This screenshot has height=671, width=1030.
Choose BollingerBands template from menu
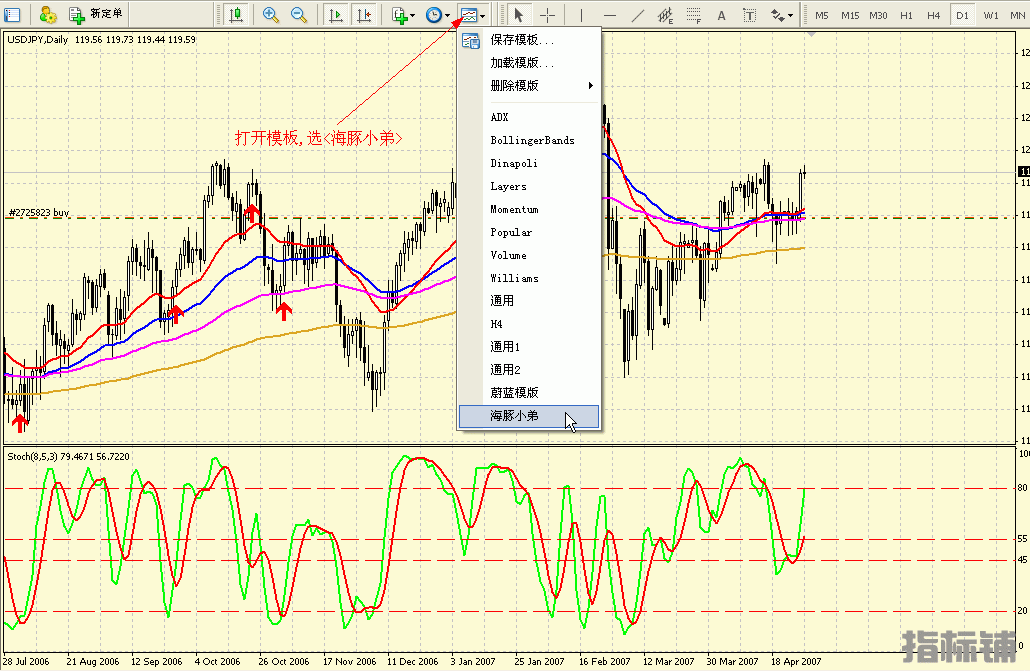[532, 140]
